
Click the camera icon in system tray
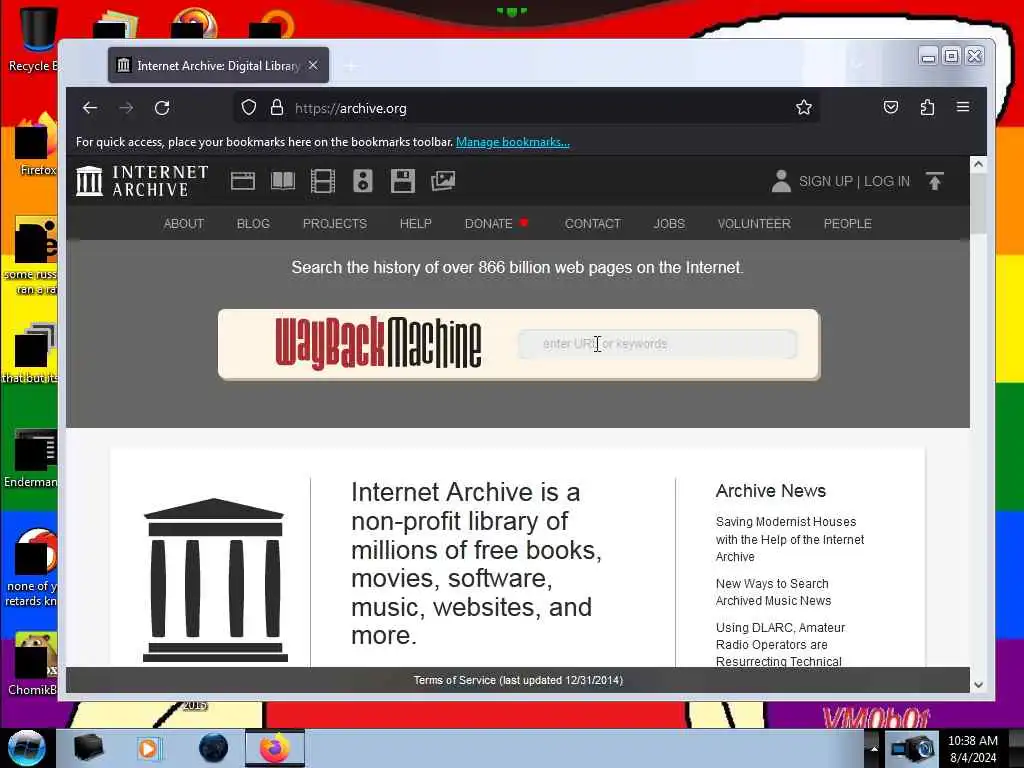tap(913, 748)
